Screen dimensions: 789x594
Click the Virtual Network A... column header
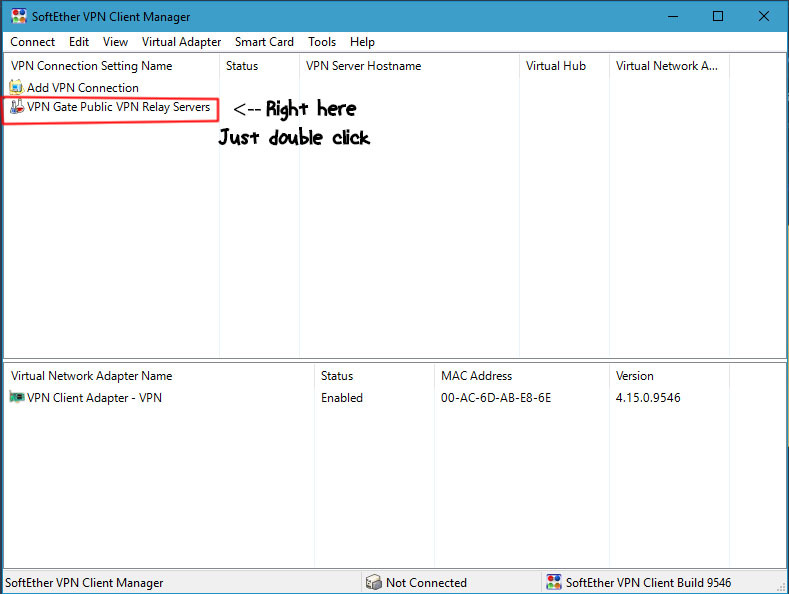click(x=669, y=66)
